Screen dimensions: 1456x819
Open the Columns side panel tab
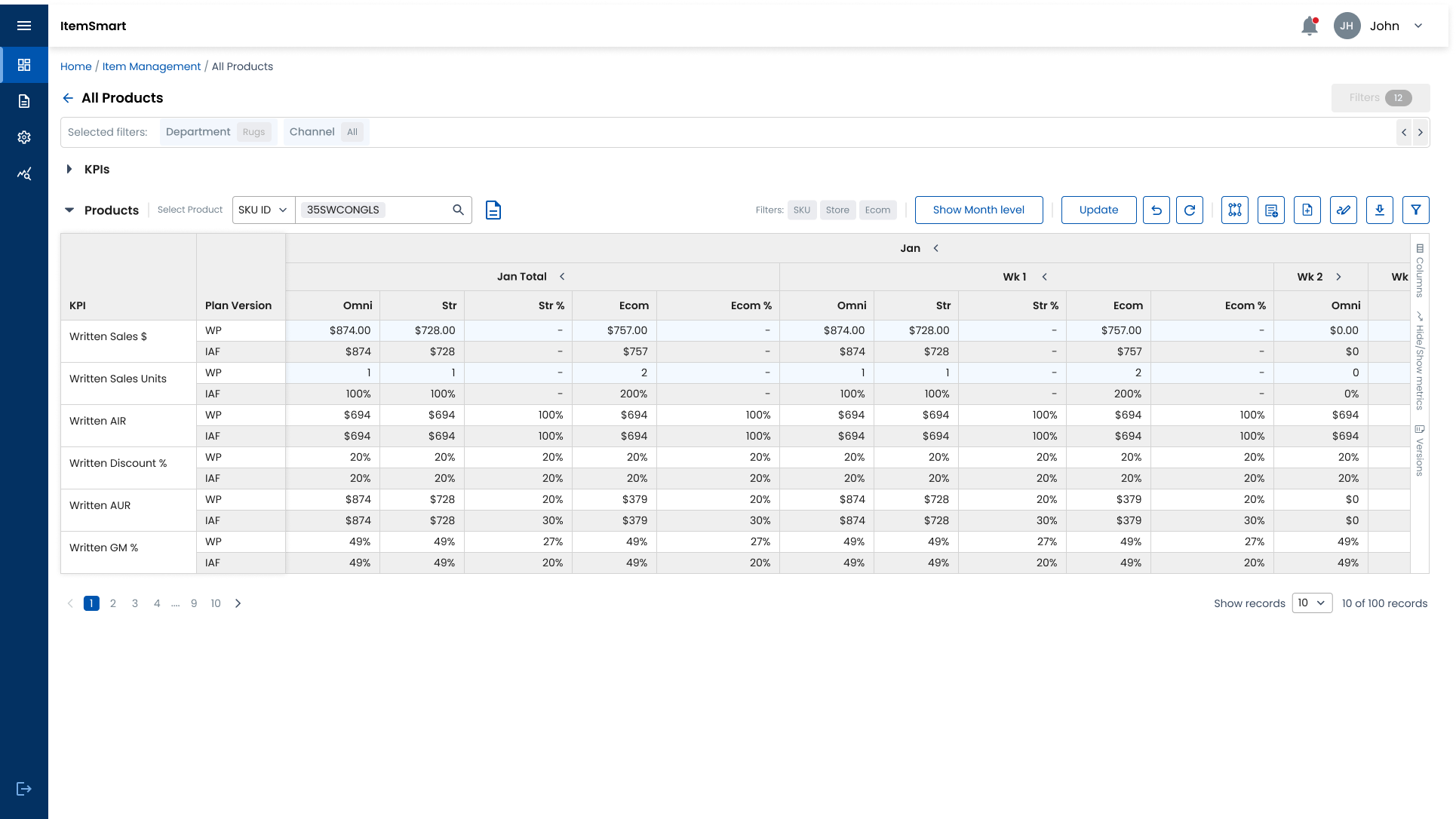click(x=1419, y=270)
